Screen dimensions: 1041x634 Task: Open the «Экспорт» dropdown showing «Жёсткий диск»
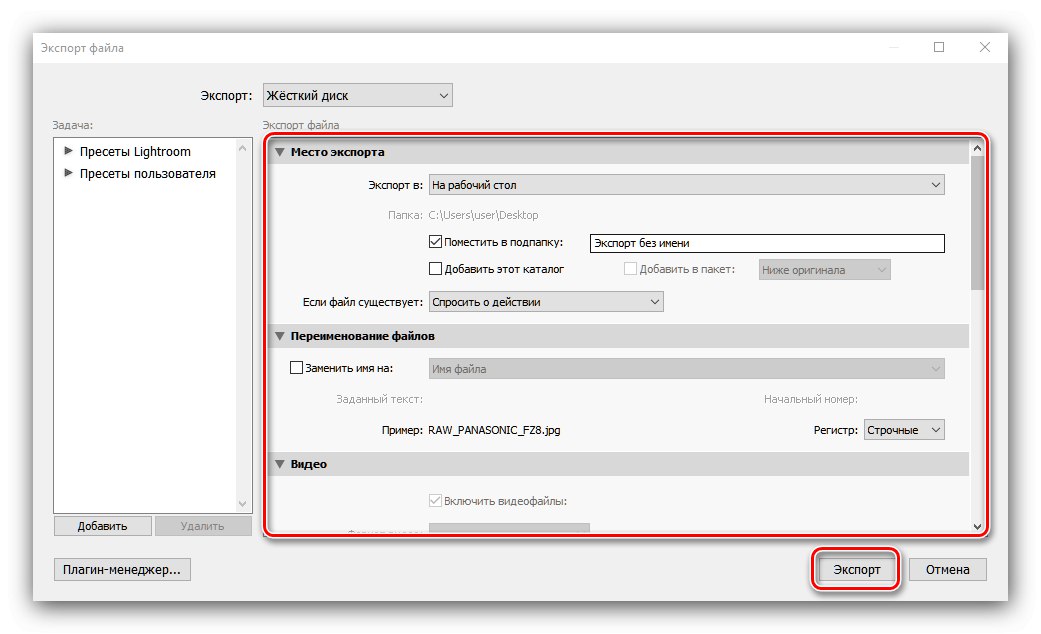pyautogui.click(x=357, y=94)
